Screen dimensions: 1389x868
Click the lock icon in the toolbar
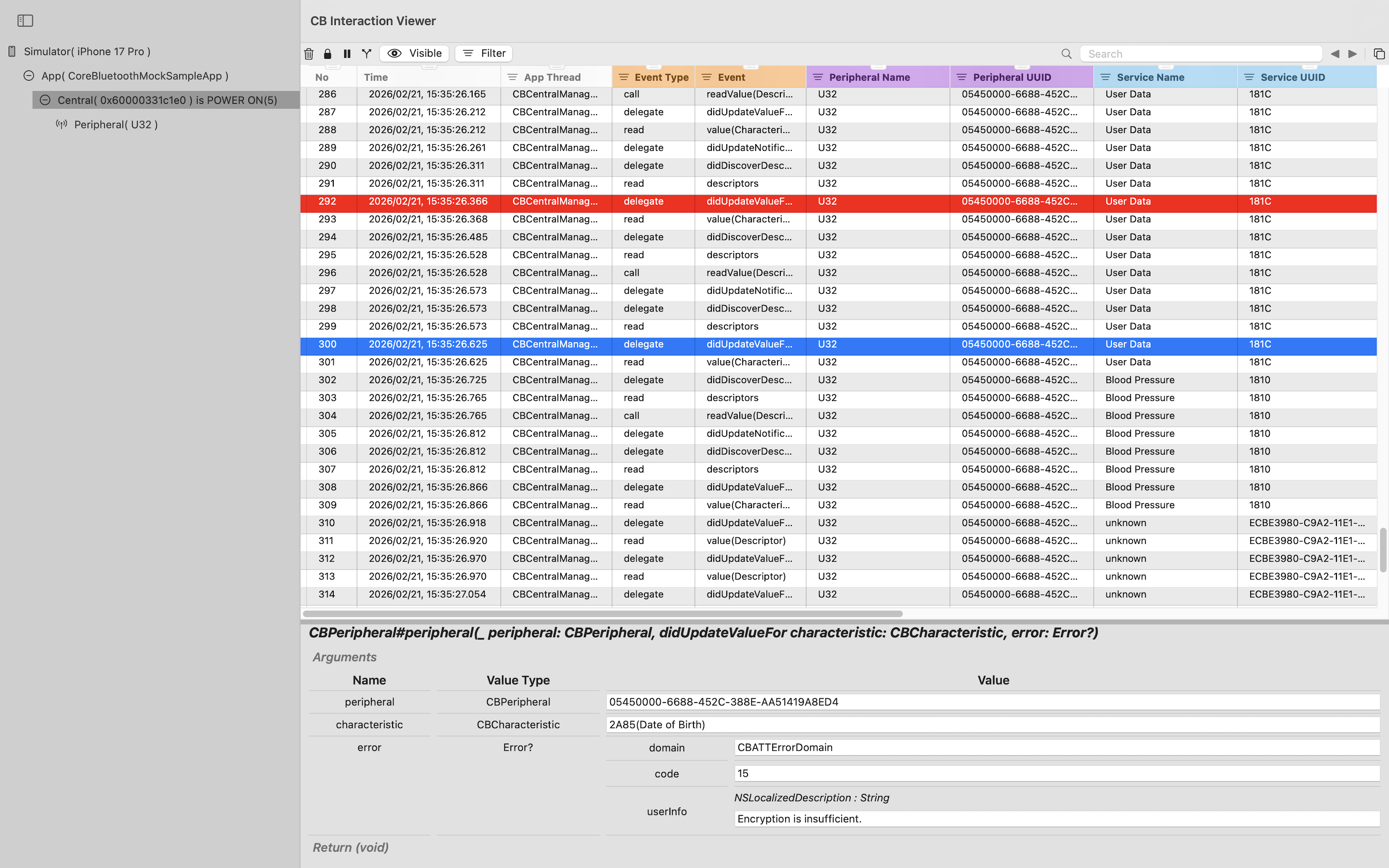(x=328, y=54)
